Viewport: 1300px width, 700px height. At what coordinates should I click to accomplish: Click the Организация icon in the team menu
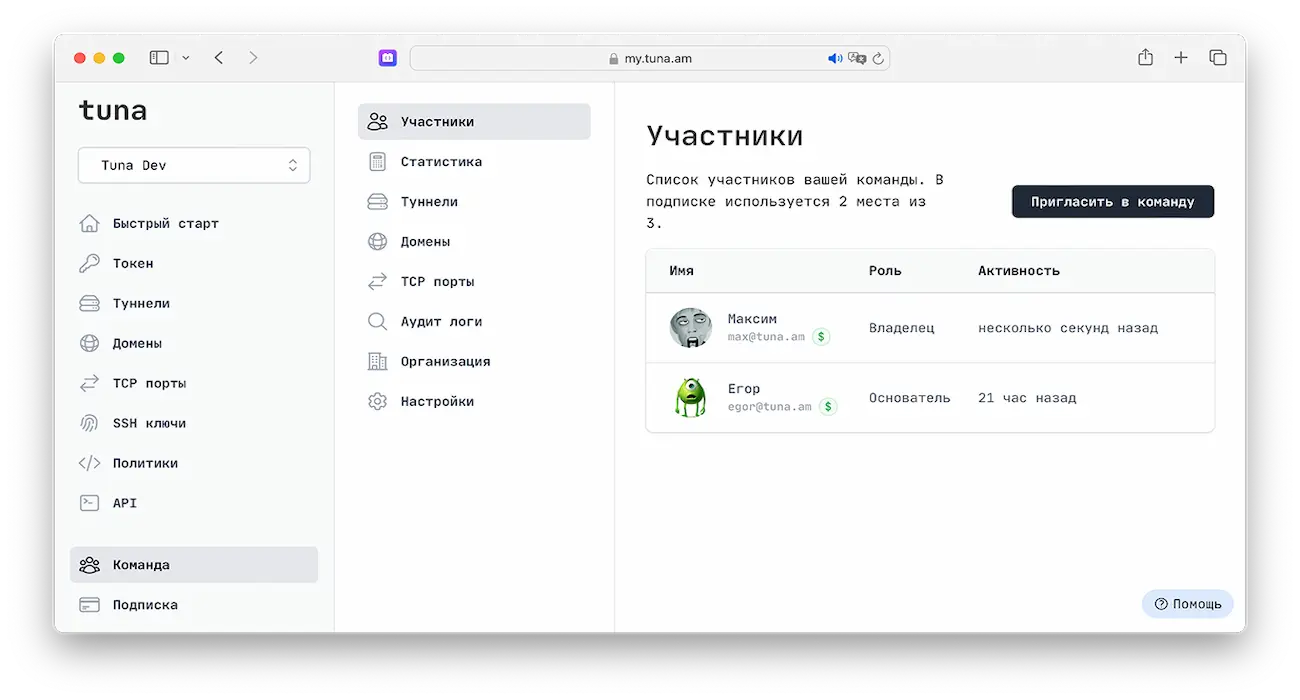[377, 361]
